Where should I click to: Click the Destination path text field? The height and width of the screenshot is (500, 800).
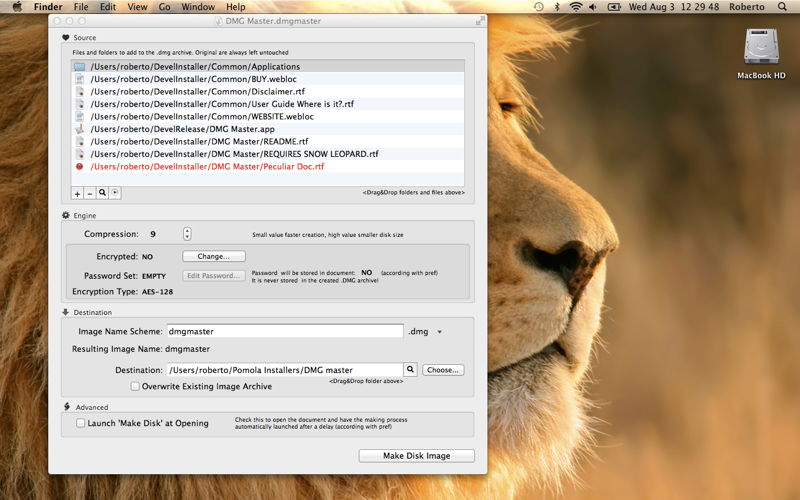tap(285, 370)
